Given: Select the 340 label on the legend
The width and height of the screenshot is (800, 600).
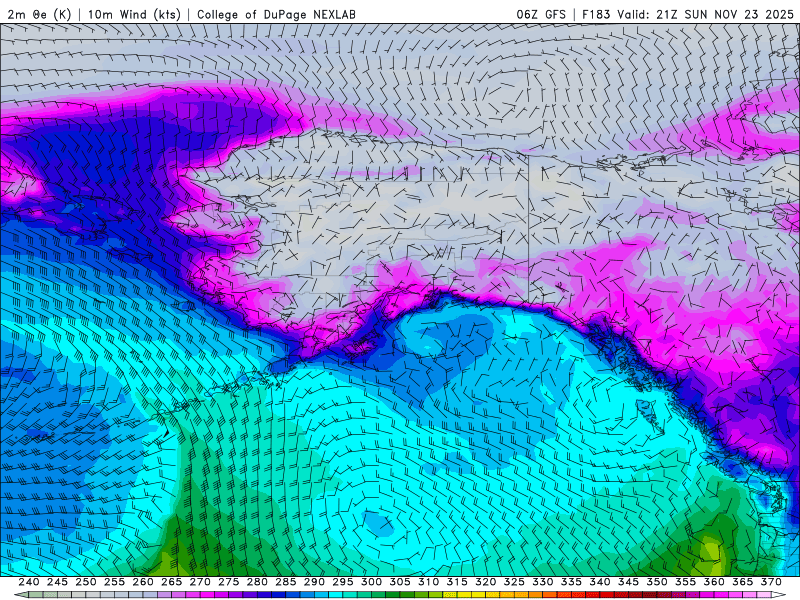Looking at the screenshot, I should pyautogui.click(x=600, y=582).
